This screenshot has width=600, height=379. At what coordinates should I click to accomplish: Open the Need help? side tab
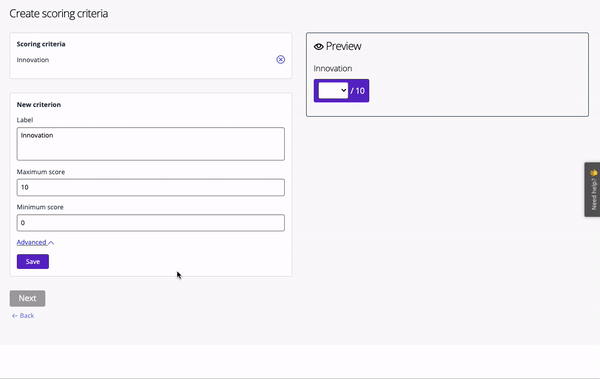(x=592, y=190)
